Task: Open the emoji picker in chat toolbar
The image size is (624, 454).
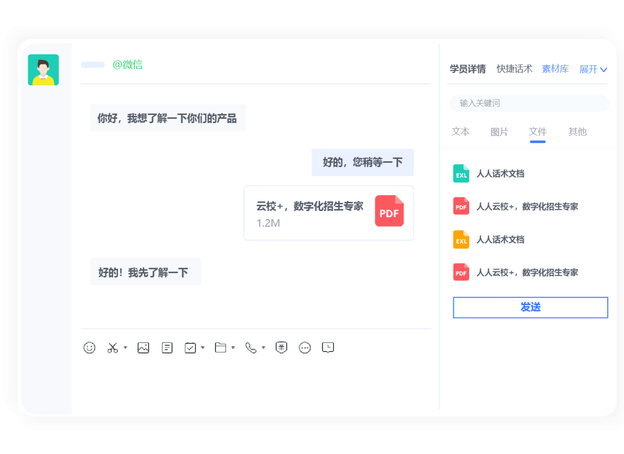Action: pyautogui.click(x=89, y=348)
